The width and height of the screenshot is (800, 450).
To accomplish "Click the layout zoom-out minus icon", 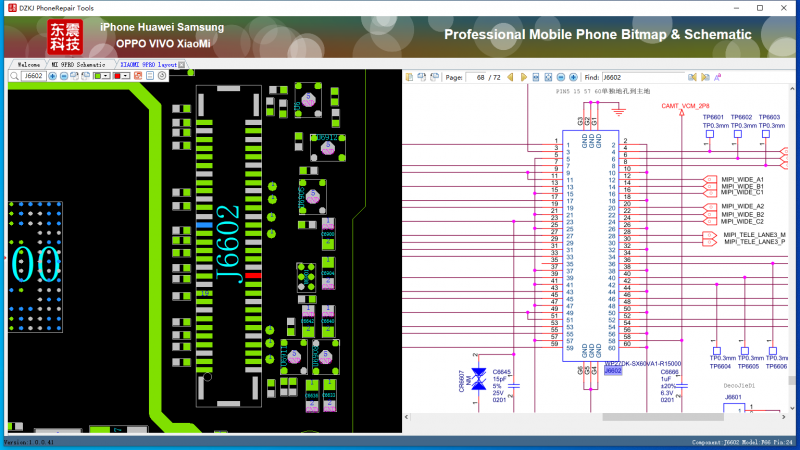I will (x=64, y=76).
